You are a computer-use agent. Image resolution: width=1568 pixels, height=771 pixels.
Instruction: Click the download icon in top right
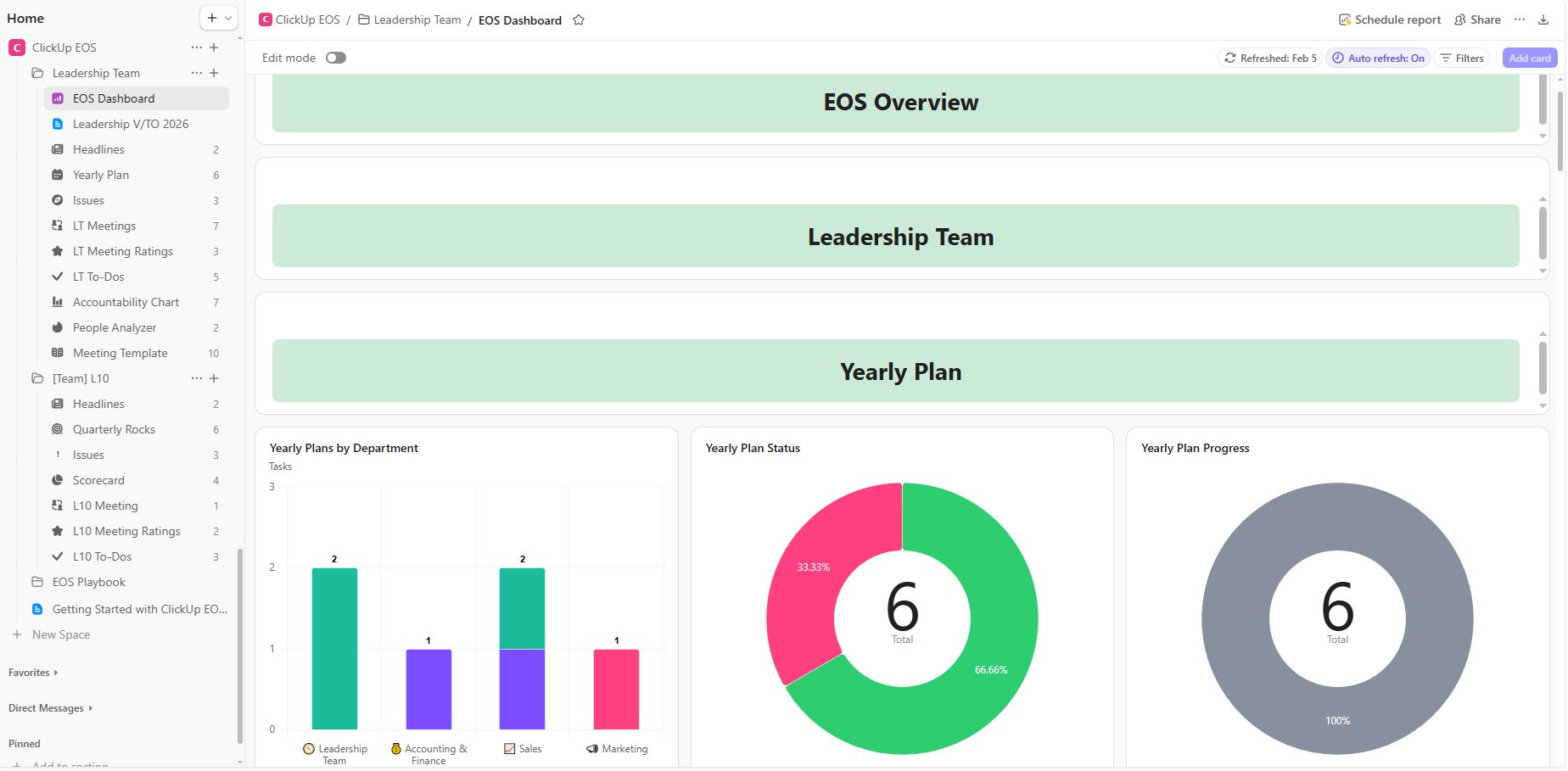pos(1543,20)
